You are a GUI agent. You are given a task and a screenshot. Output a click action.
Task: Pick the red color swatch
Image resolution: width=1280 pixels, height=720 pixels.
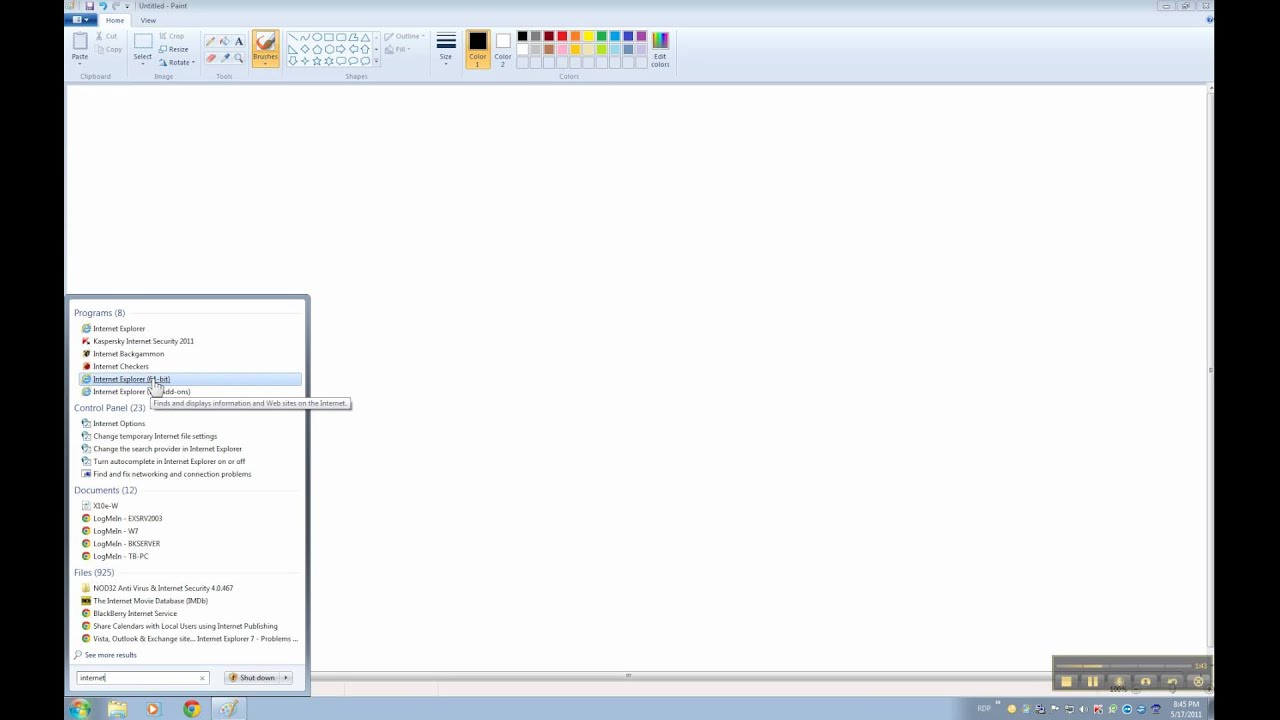(562, 37)
